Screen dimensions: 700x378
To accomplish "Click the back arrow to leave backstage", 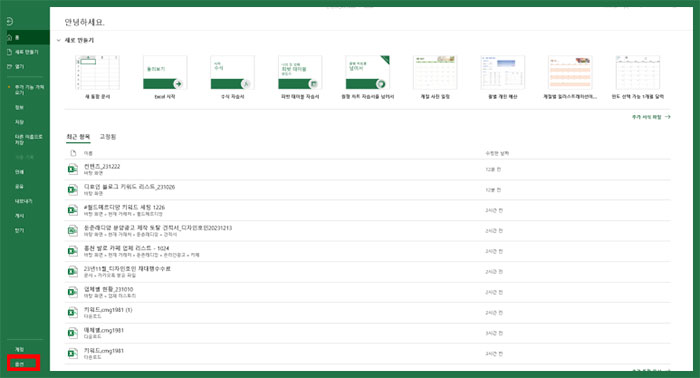I will coord(9,21).
